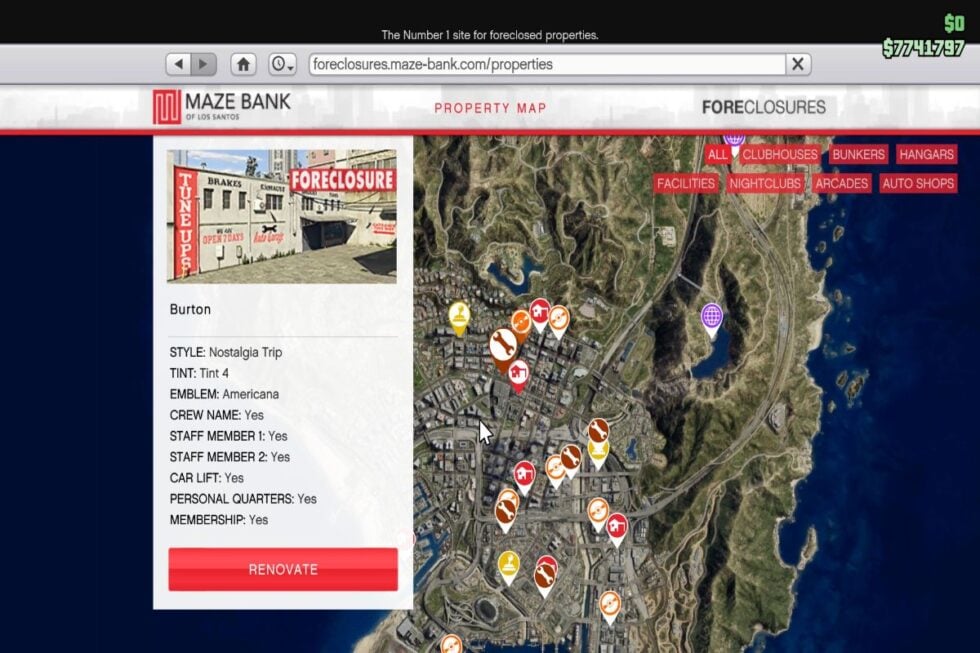Open the browser history clock dropdown
This screenshot has height=653, width=980.
pyautogui.click(x=283, y=64)
